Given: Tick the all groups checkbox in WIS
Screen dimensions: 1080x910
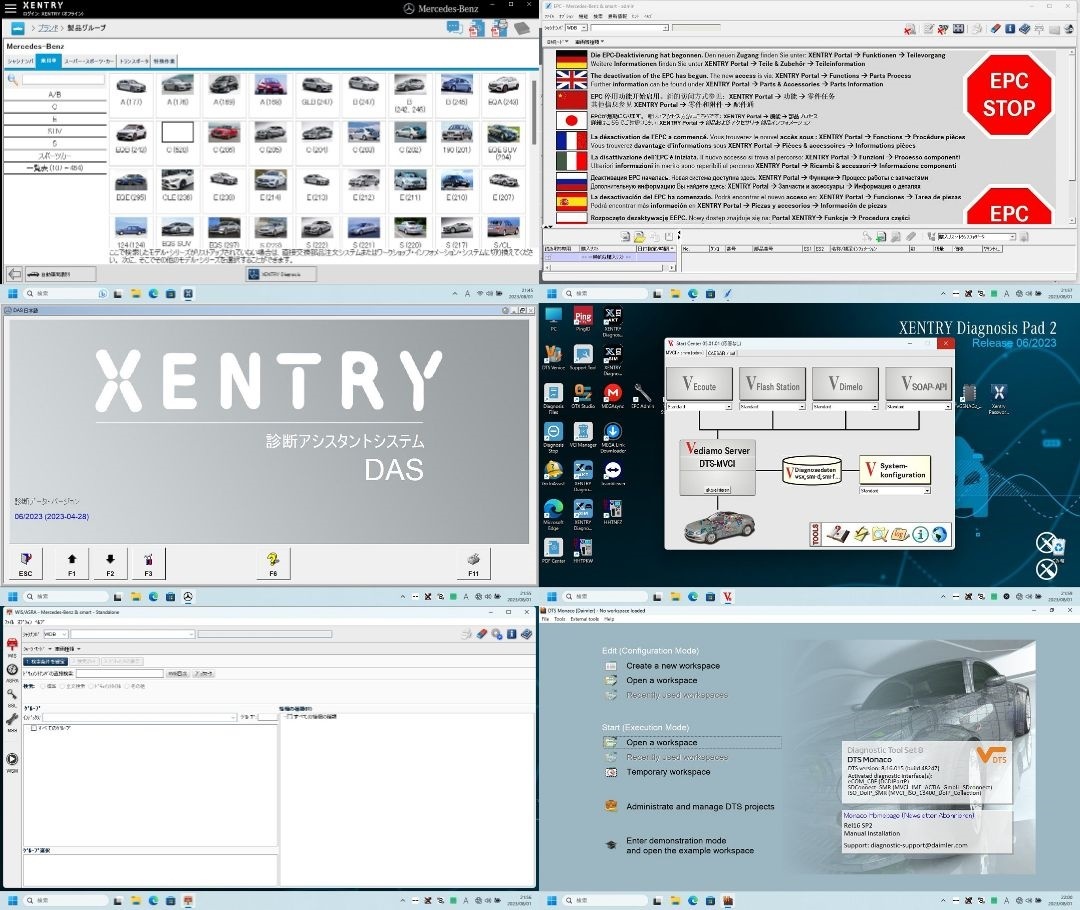Looking at the screenshot, I should pos(34,728).
